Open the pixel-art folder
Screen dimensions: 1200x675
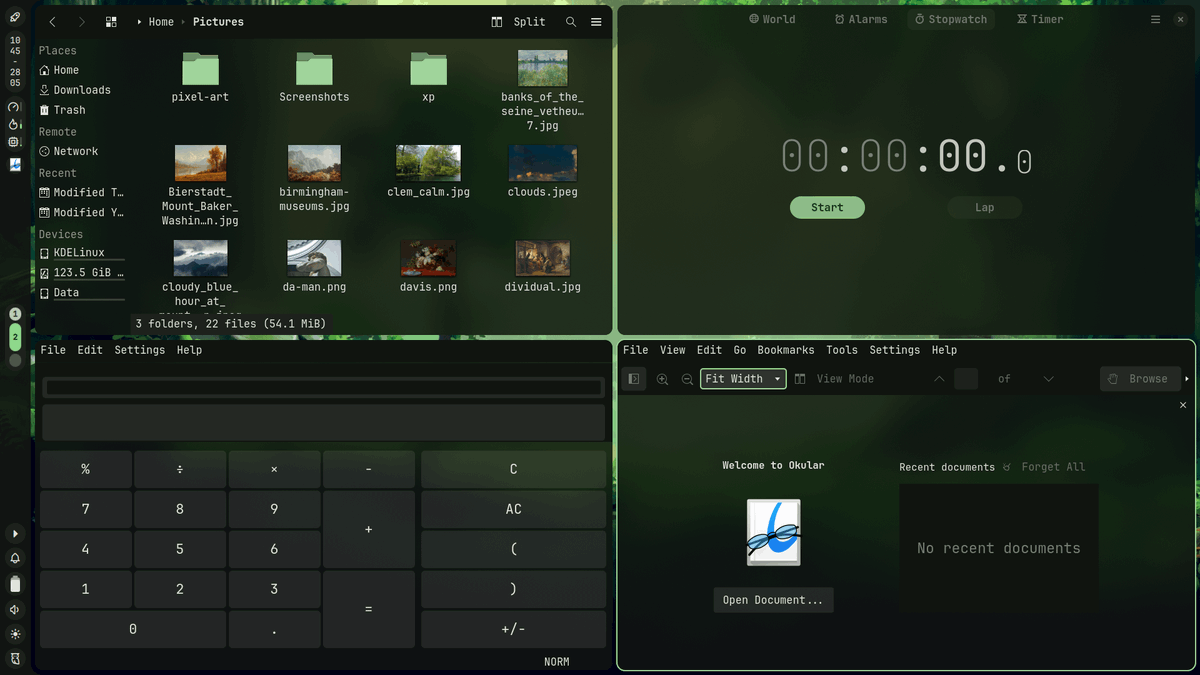200,78
